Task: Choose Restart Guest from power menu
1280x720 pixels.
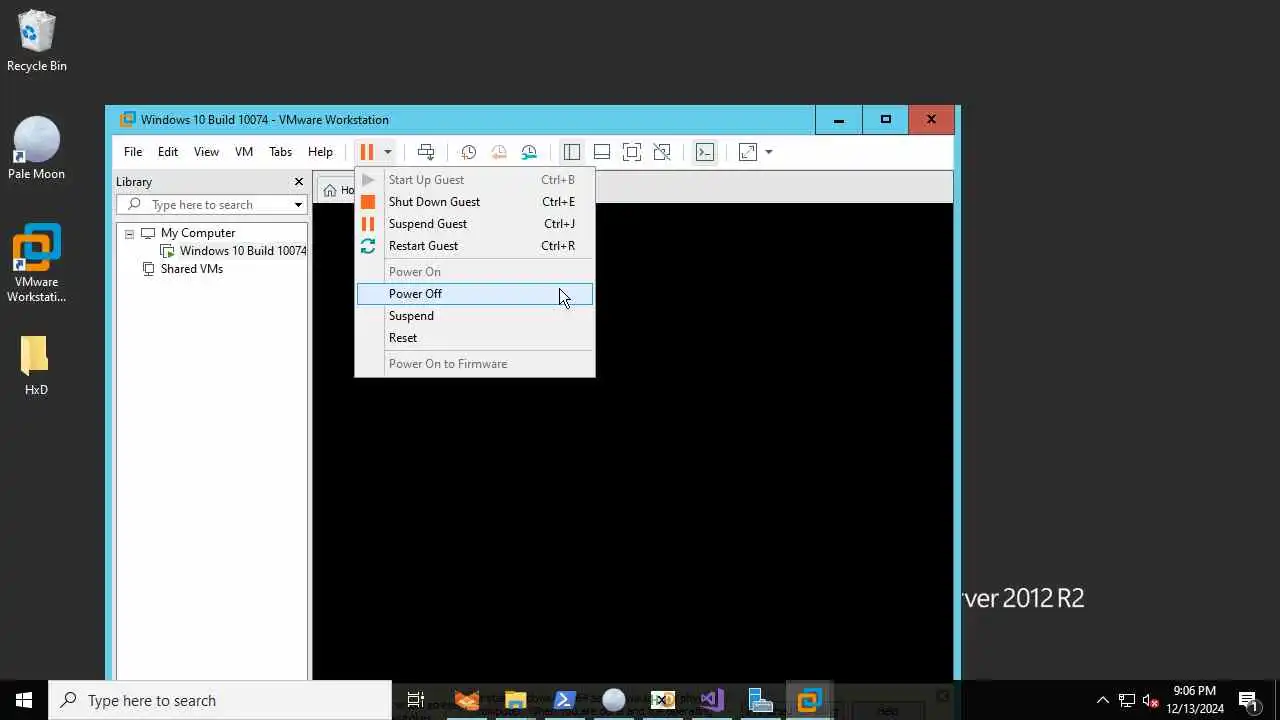Action: point(475,246)
